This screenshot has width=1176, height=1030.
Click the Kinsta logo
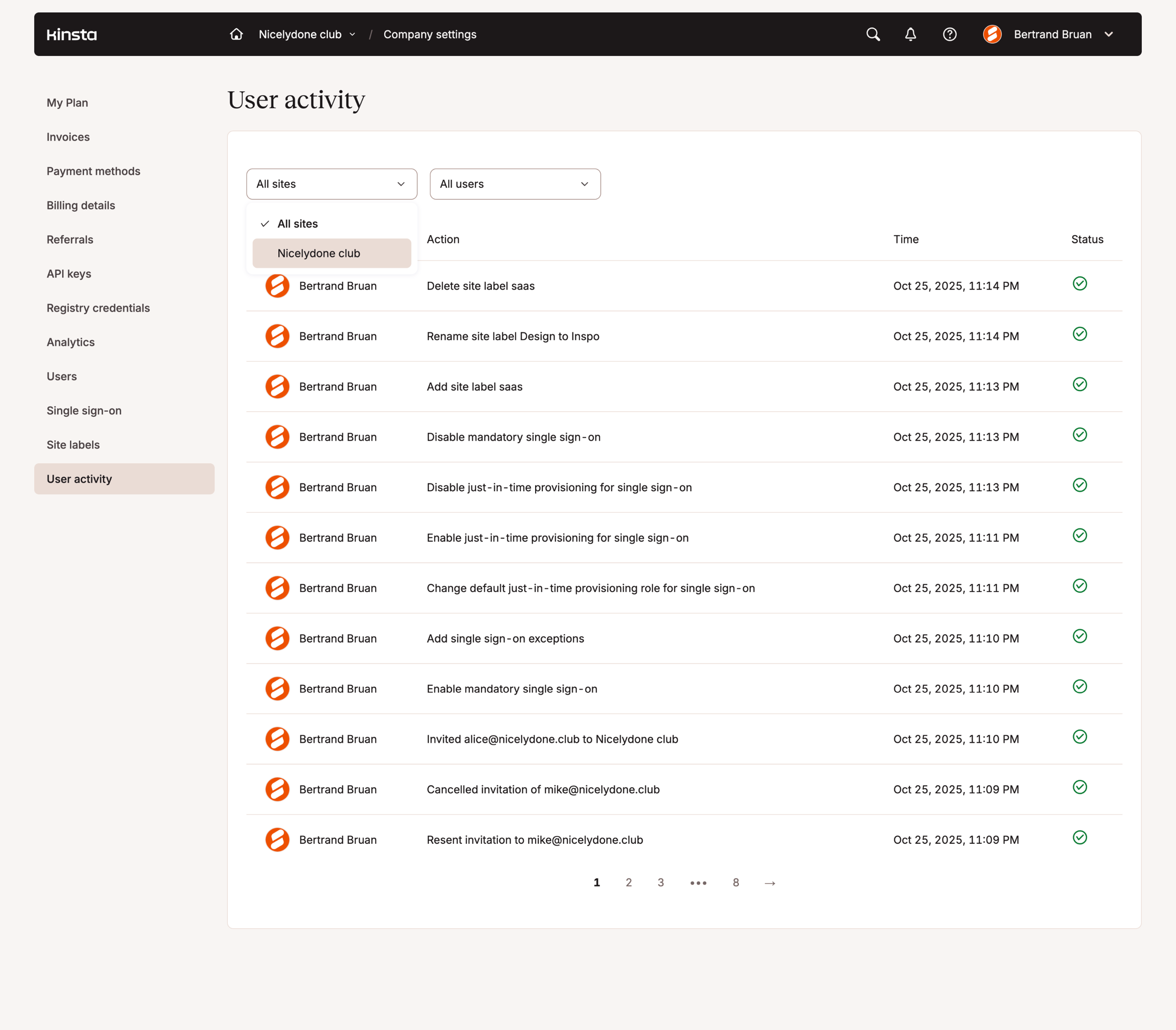pos(72,34)
